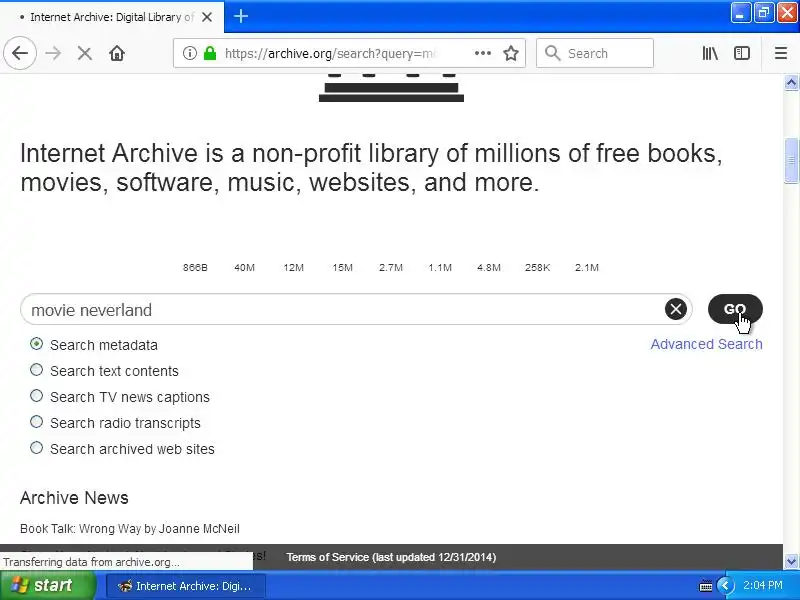
Task: Click the 258K count label
Action: pos(537,267)
